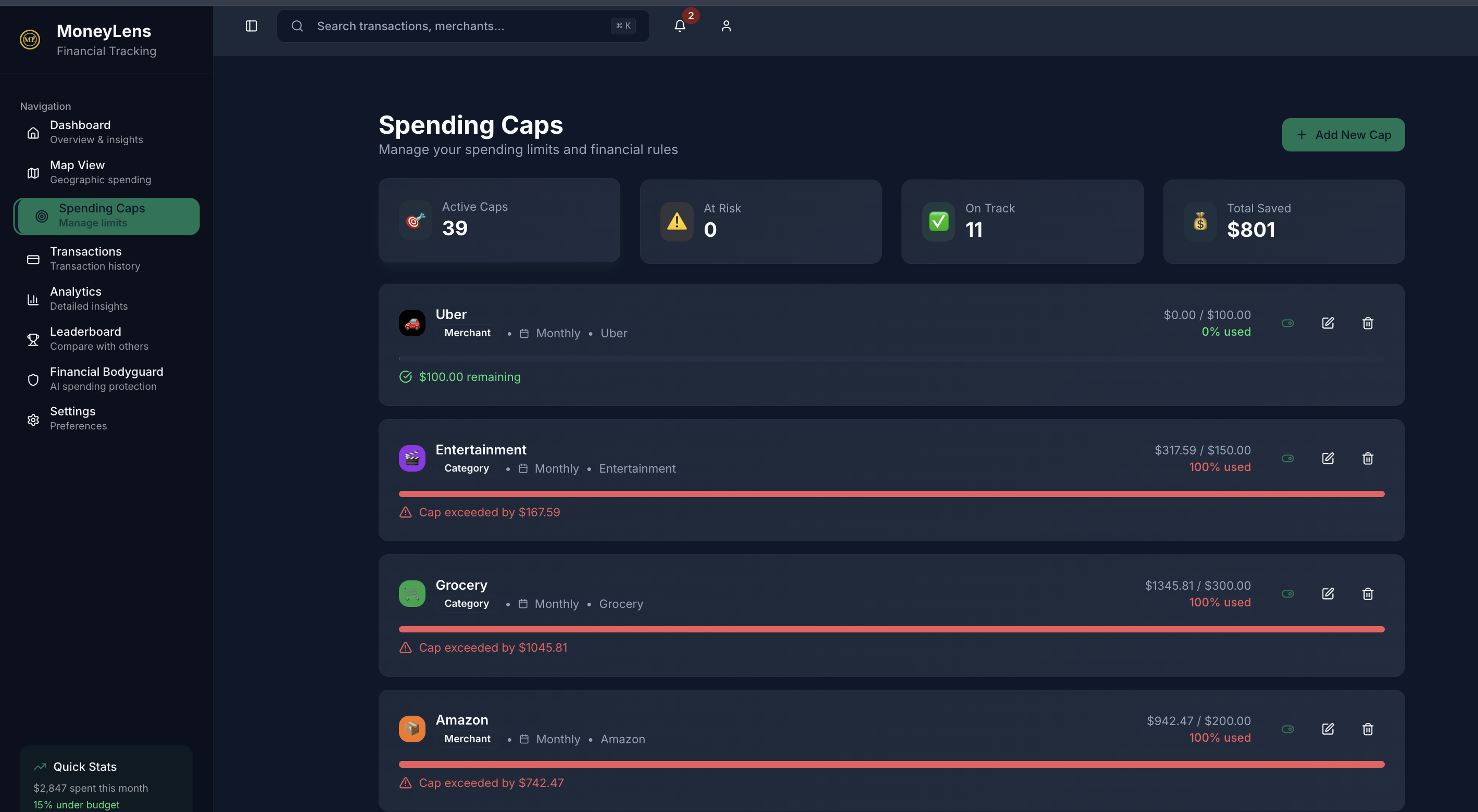Open the Financial Bodyguard page
Screen dimensions: 1478x812
[x=106, y=378]
